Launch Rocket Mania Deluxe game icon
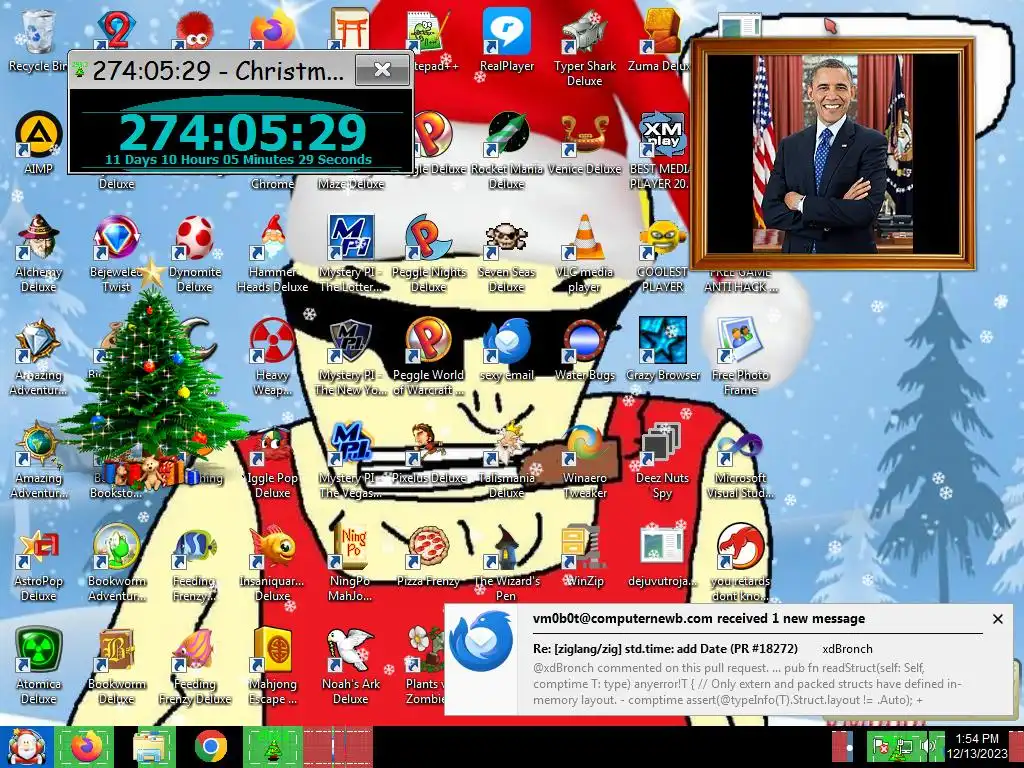Screen dimensions: 1024x768 pyautogui.click(x=507, y=150)
